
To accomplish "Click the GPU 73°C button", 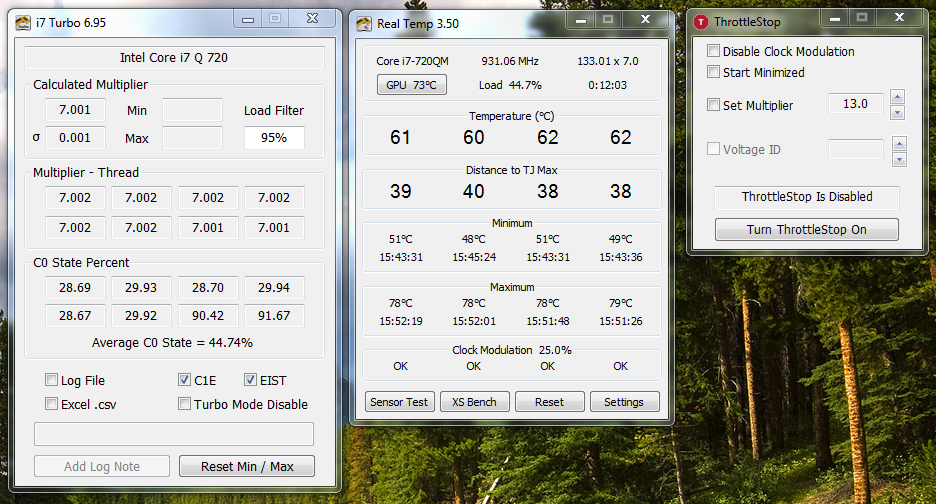I will [411, 85].
